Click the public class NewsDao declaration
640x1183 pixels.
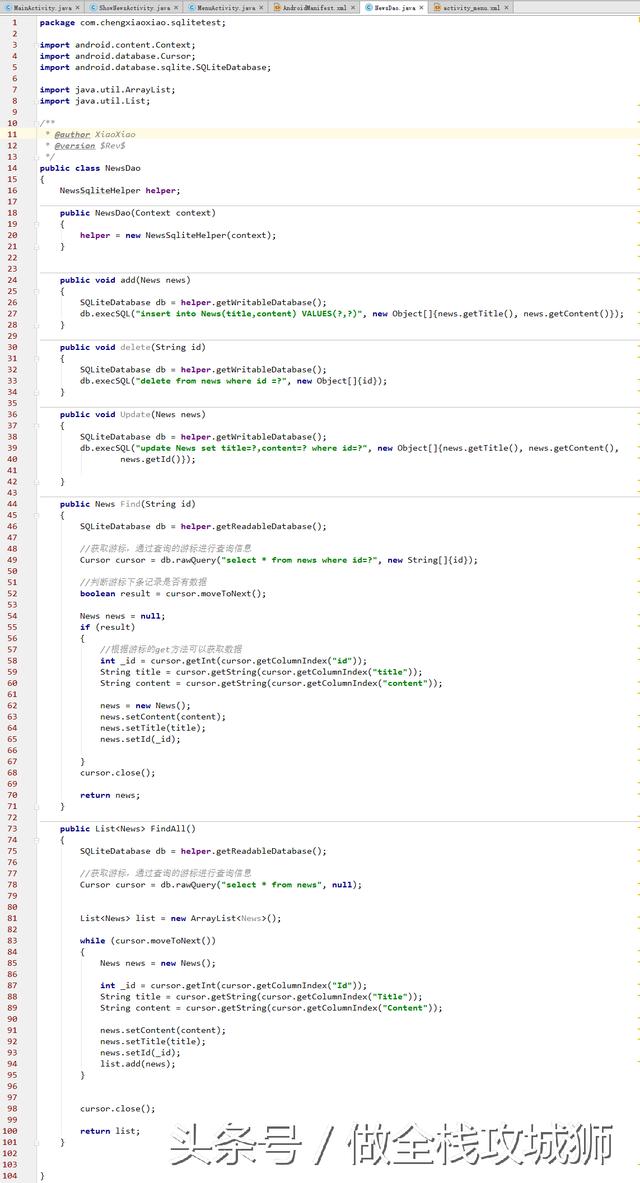pyautogui.click(x=90, y=168)
